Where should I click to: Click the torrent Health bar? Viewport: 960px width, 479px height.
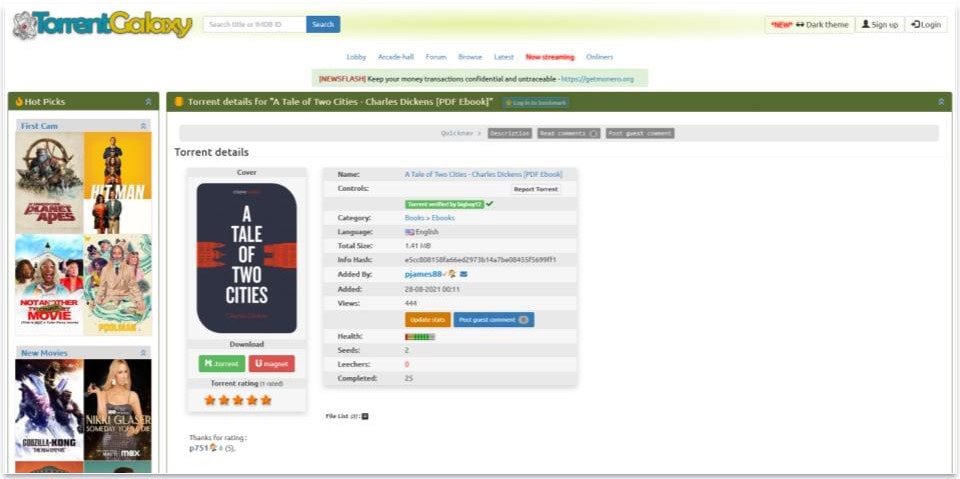coord(419,336)
